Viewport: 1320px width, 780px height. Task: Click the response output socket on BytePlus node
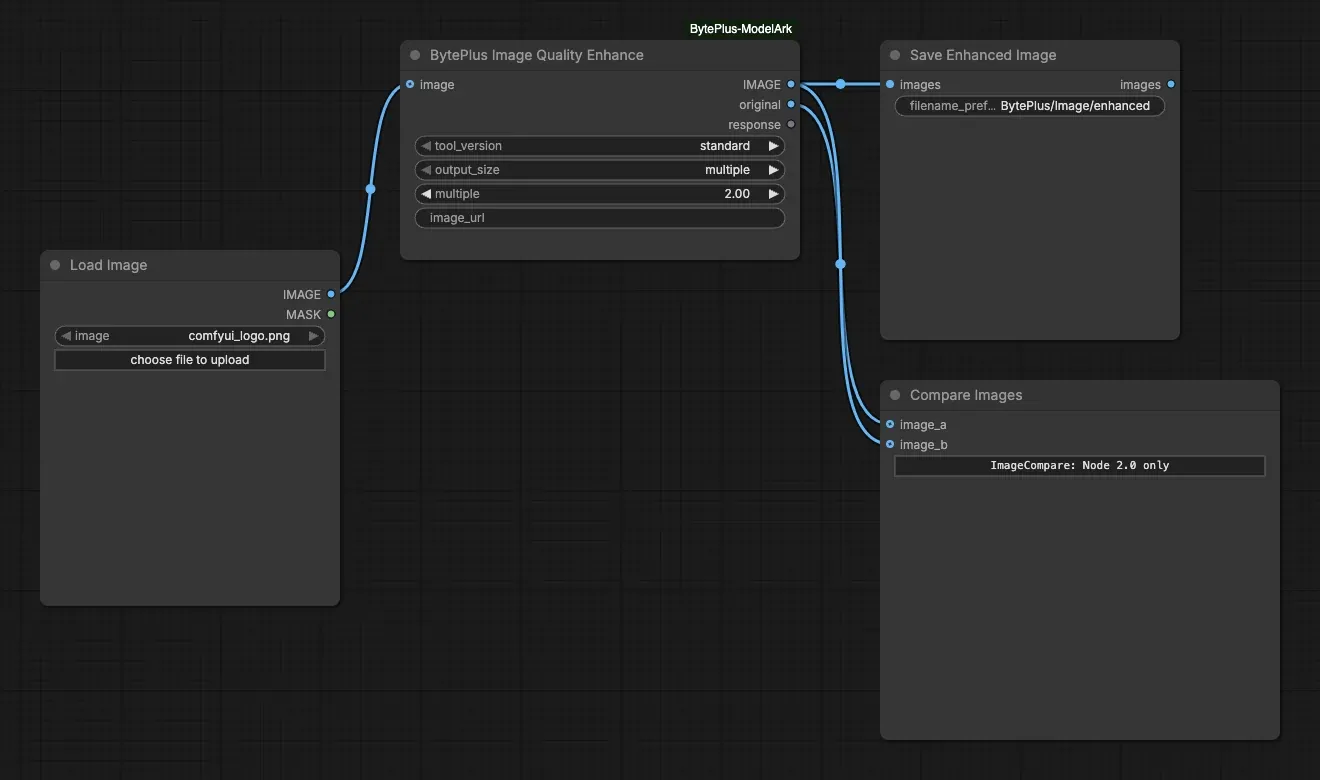click(791, 124)
